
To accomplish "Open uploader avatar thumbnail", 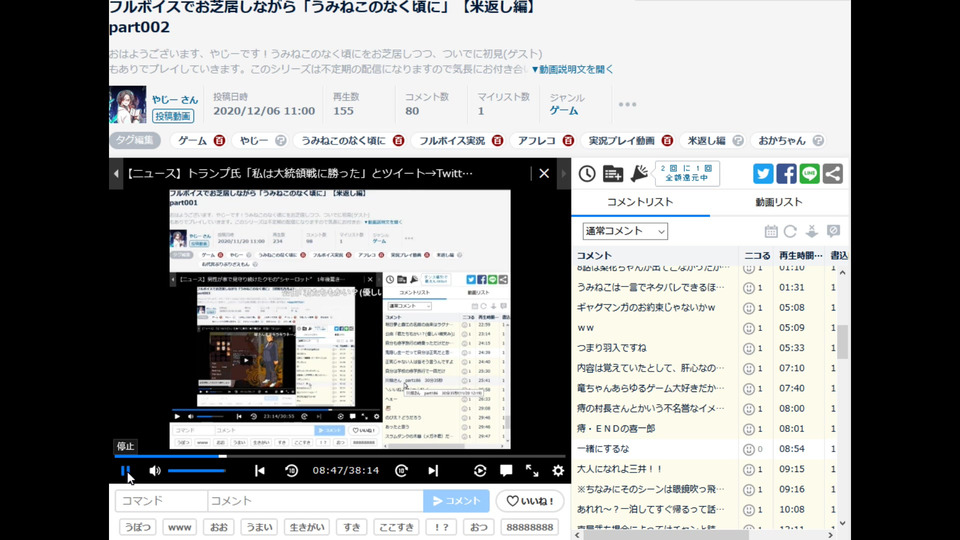I will pos(128,105).
